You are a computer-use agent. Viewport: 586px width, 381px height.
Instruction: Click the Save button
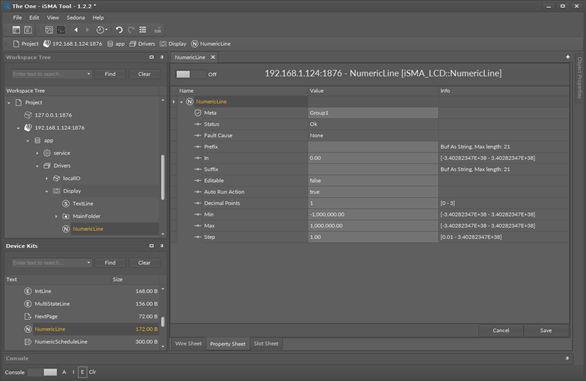click(x=546, y=331)
